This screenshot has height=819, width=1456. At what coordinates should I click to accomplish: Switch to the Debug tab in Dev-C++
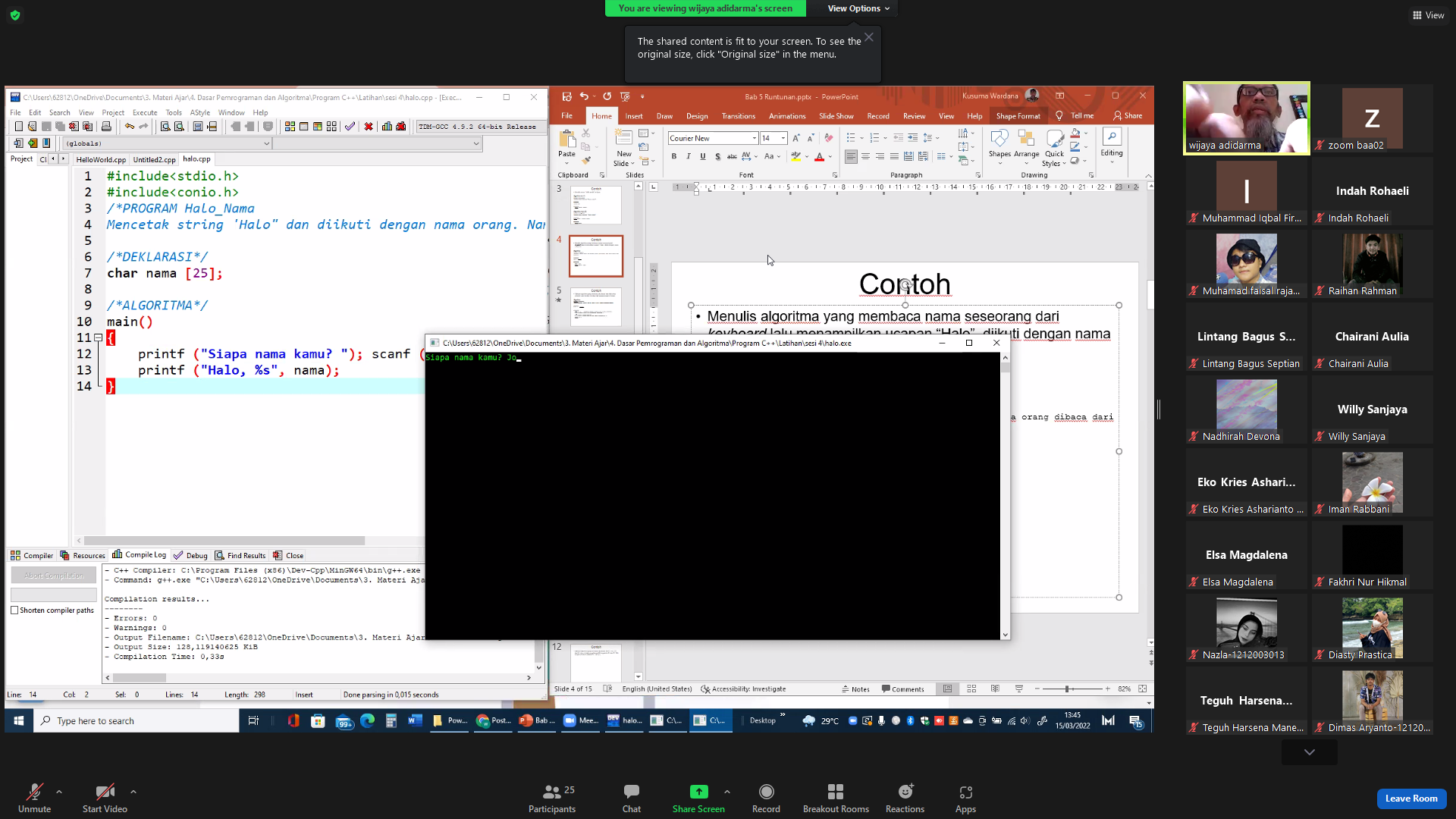(190, 555)
